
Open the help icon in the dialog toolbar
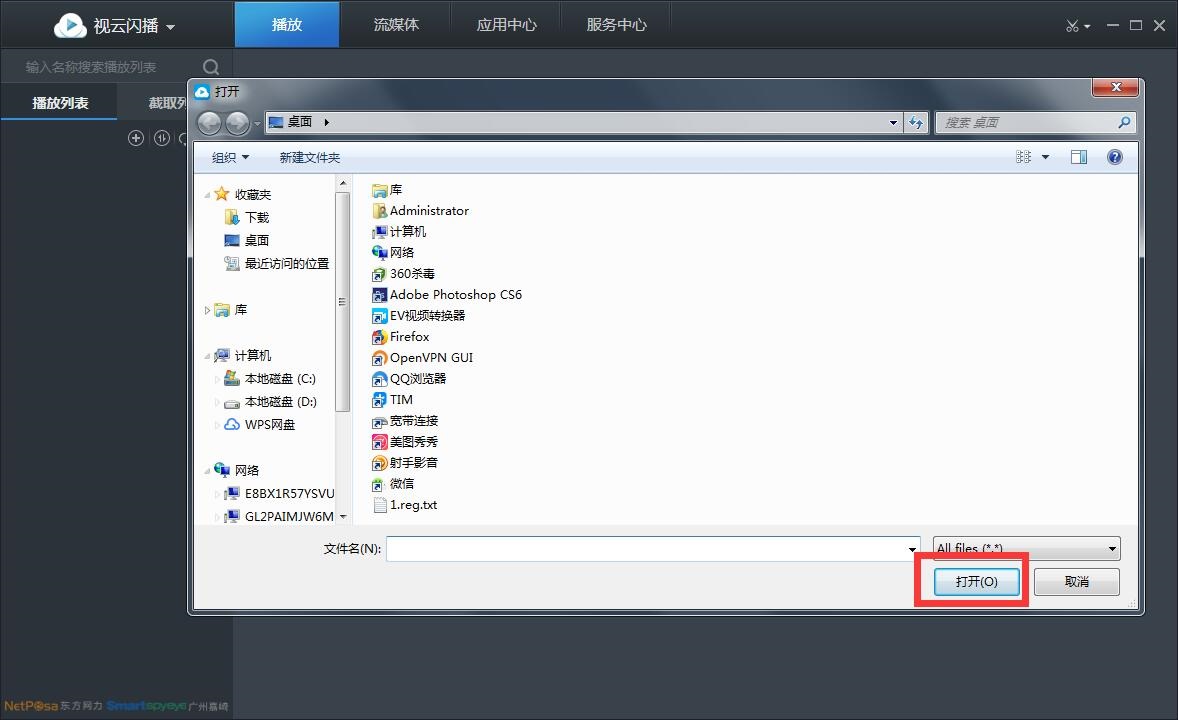1115,157
